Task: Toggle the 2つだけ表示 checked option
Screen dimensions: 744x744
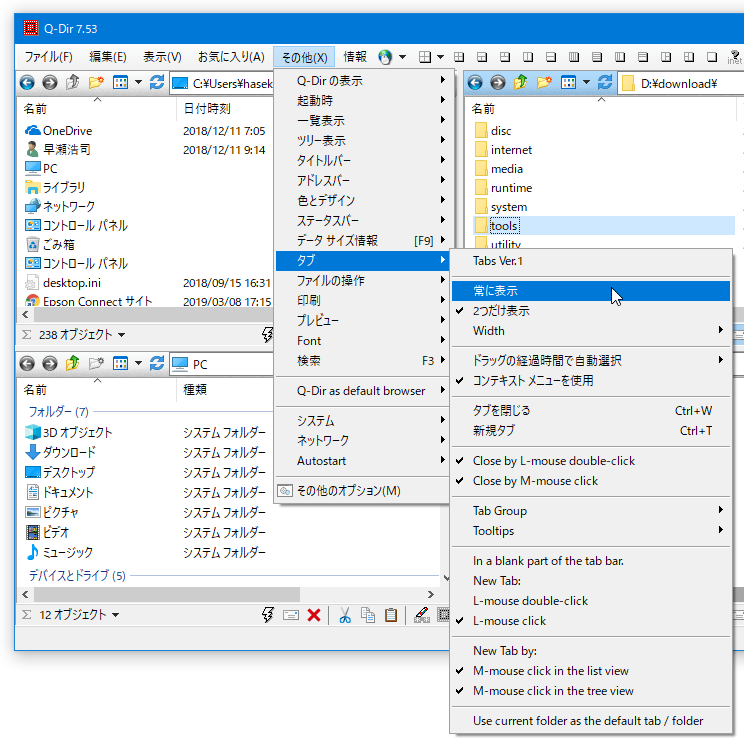Action: tap(591, 311)
